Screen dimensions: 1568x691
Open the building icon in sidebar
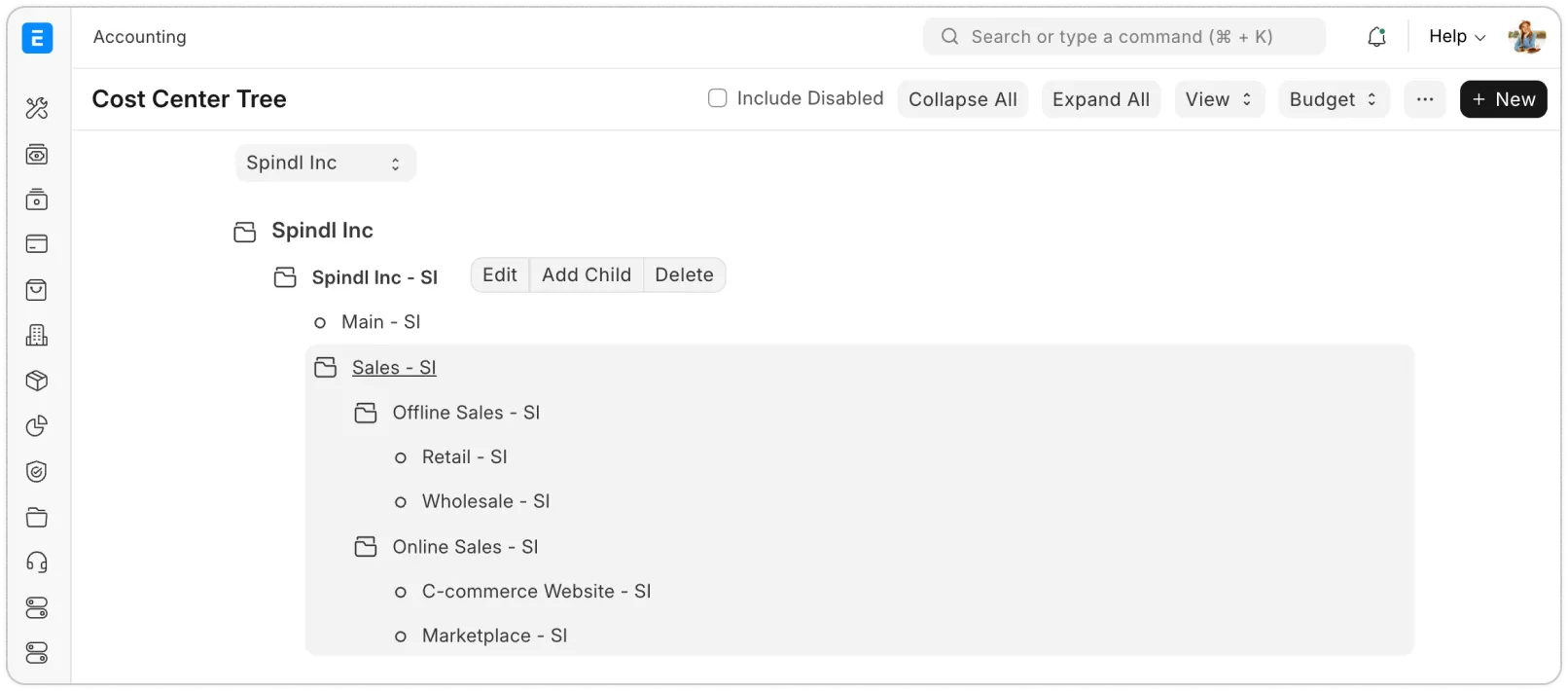click(x=37, y=336)
